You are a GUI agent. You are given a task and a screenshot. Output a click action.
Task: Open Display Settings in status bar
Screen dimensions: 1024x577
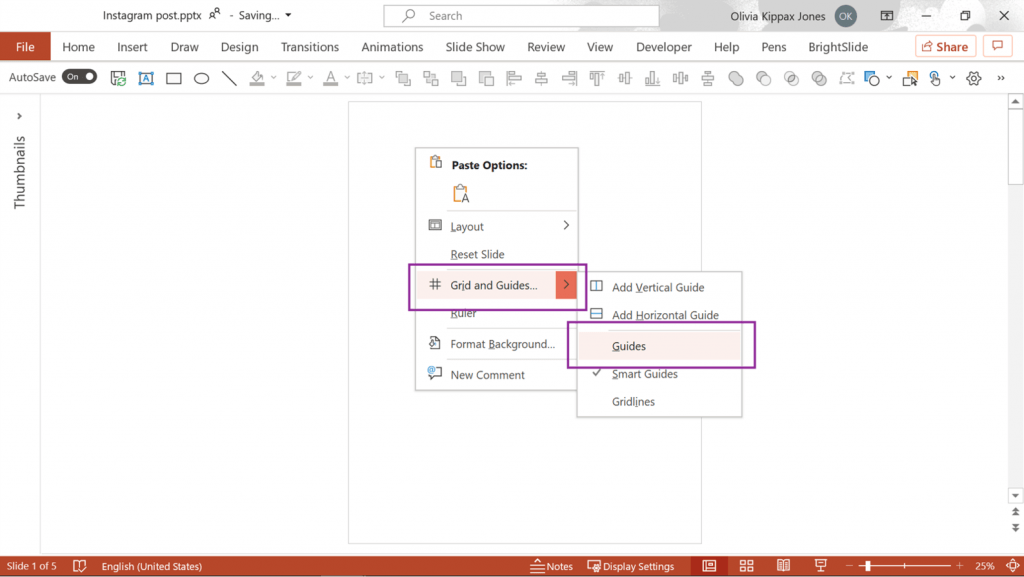click(x=630, y=566)
